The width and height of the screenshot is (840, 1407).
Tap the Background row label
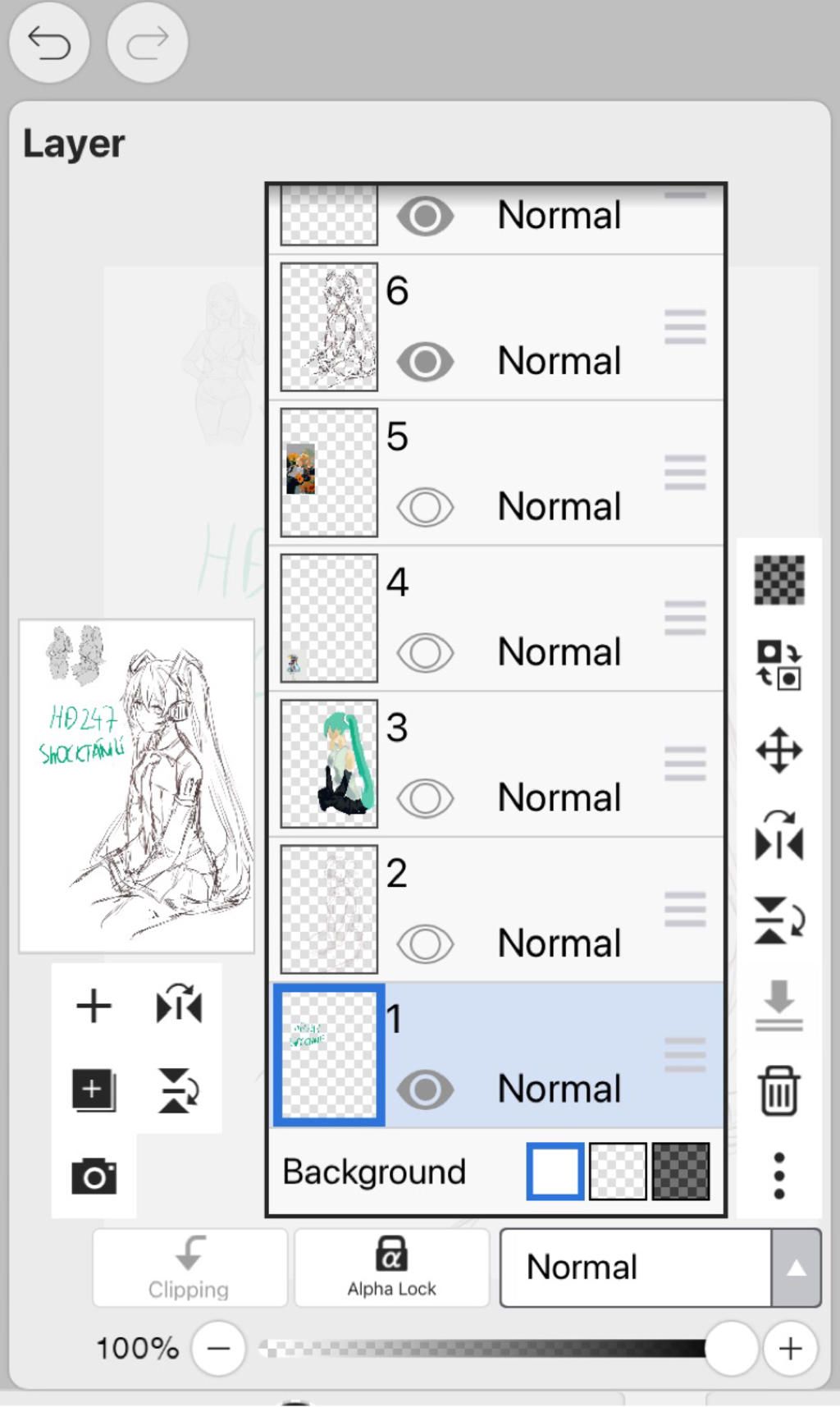(x=374, y=1172)
